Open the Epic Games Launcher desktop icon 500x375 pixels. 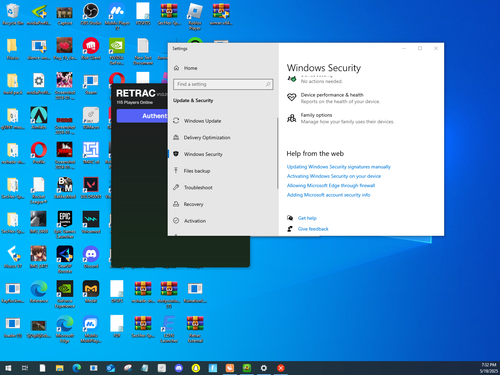point(65,225)
